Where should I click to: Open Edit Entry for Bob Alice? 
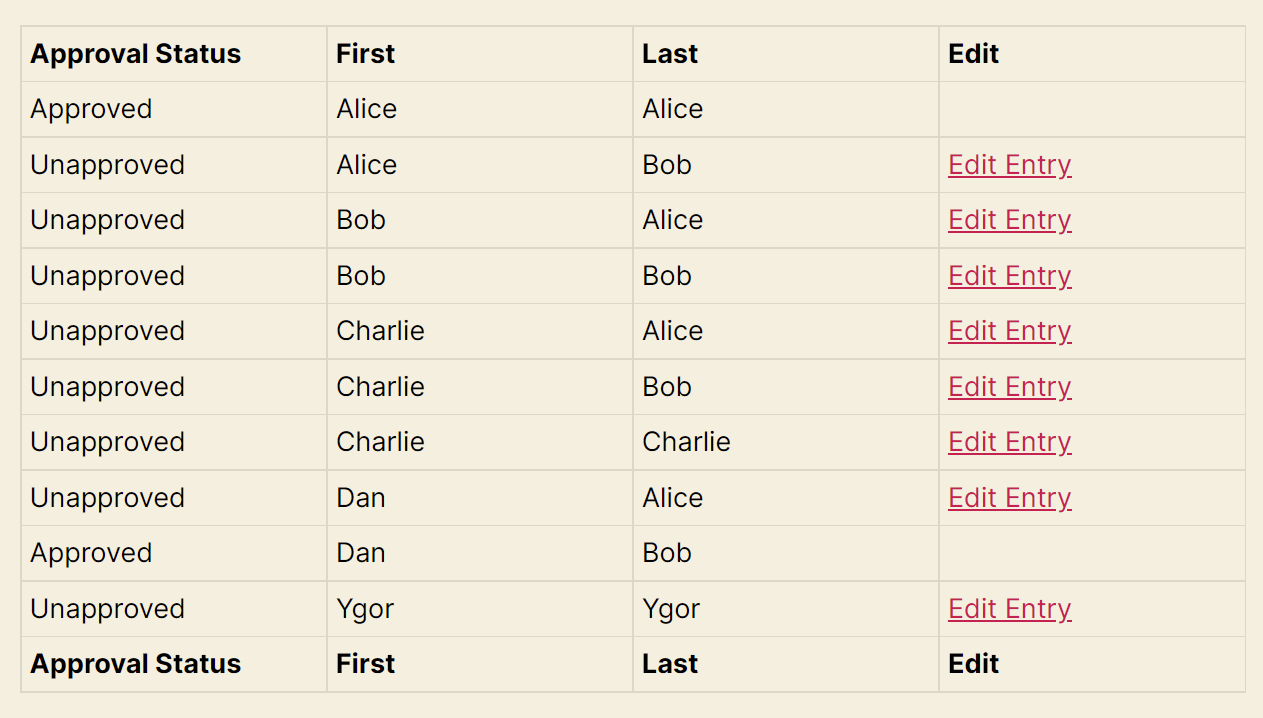click(x=1009, y=220)
